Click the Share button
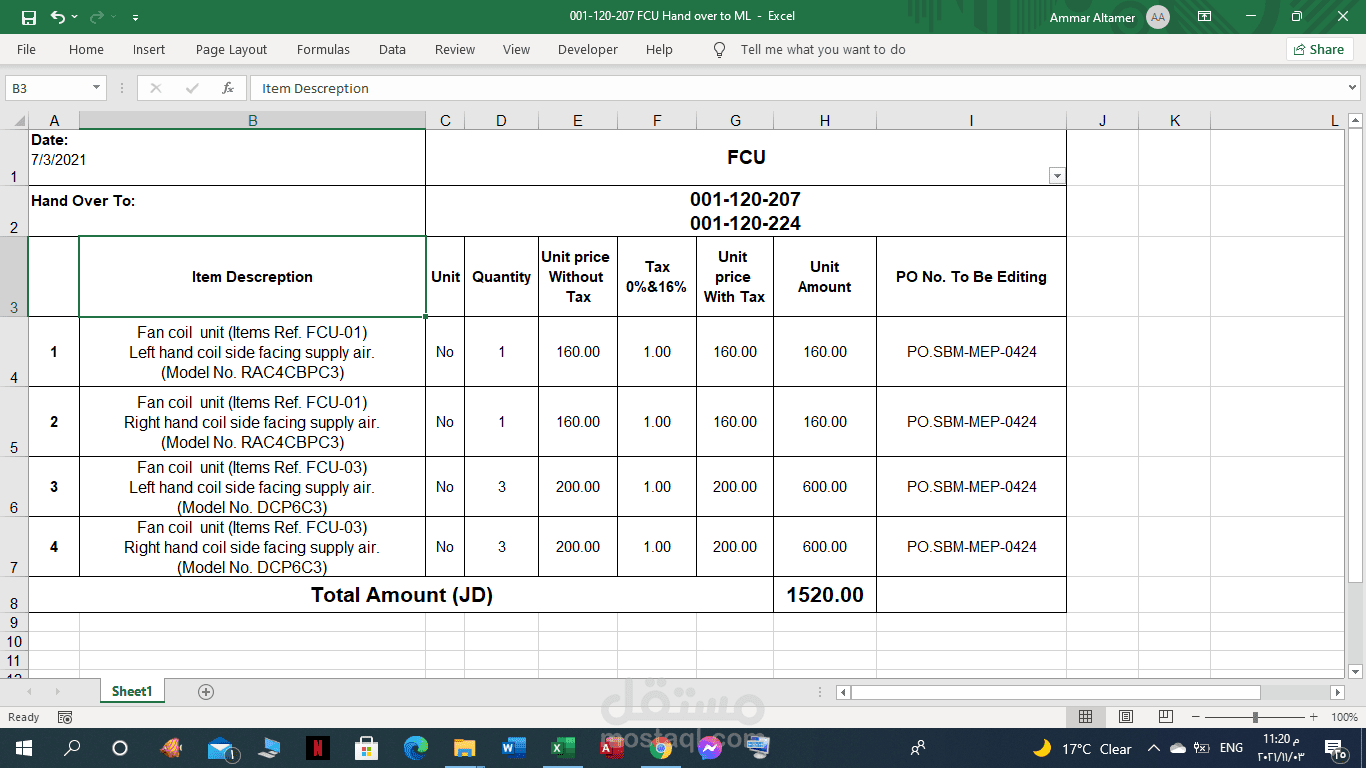 click(x=1319, y=50)
